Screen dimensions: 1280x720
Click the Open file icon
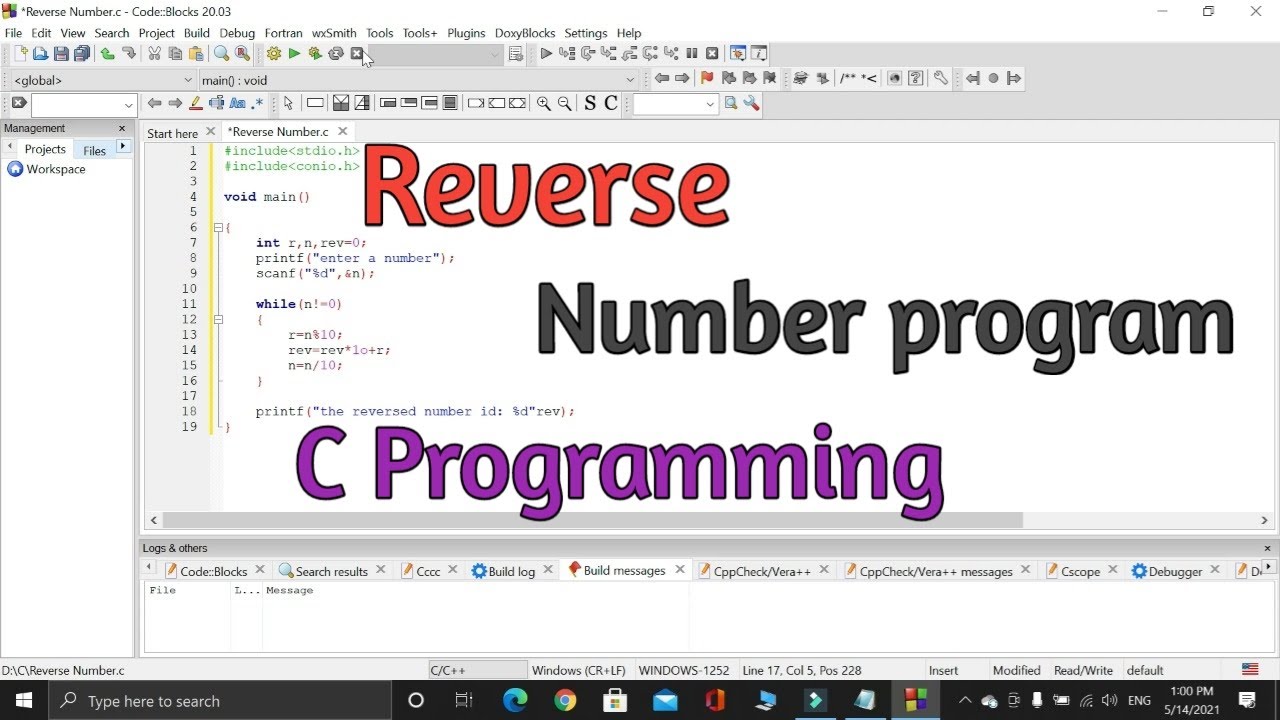coord(41,54)
